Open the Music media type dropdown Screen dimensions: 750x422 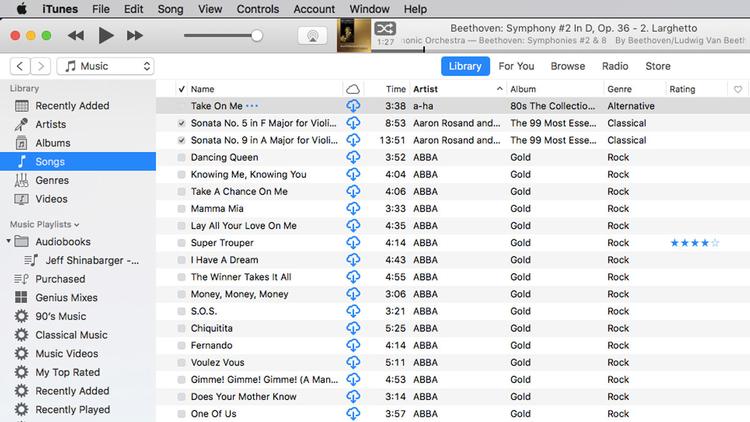(x=105, y=66)
